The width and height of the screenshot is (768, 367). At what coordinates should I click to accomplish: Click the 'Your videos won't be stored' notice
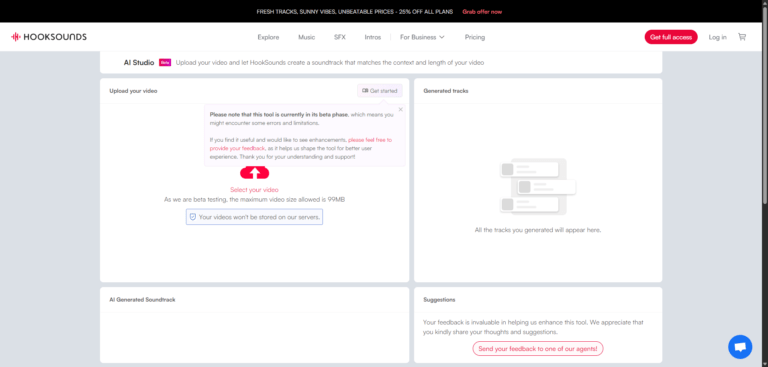coord(254,217)
